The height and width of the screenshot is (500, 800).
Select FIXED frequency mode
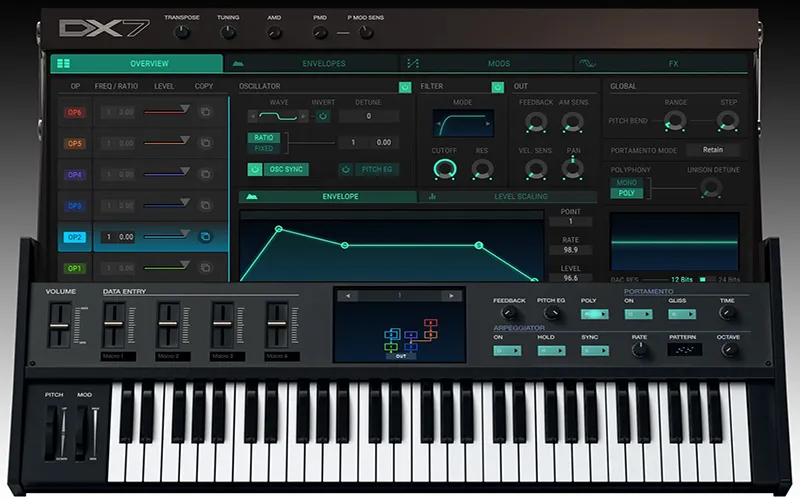263,148
